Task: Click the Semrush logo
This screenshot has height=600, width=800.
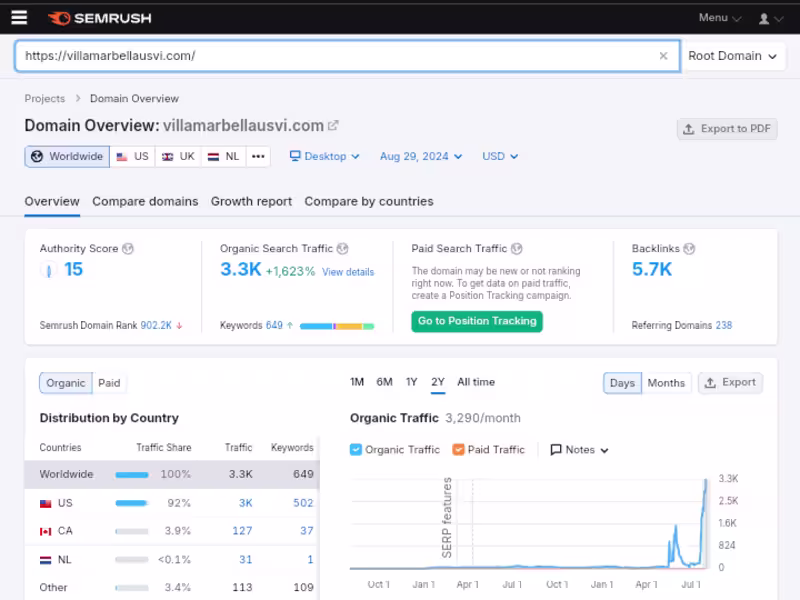Action: coord(99,18)
